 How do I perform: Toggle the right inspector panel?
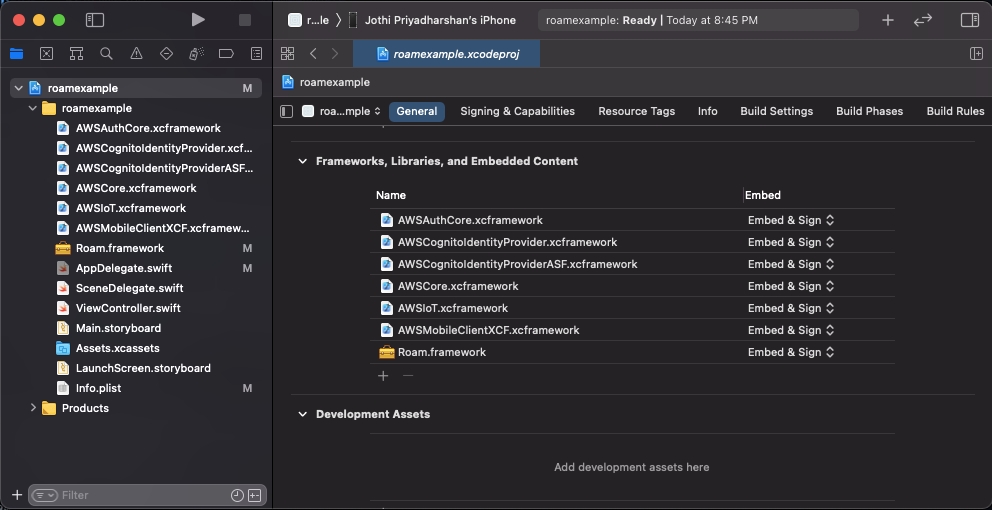pyautogui.click(x=970, y=20)
